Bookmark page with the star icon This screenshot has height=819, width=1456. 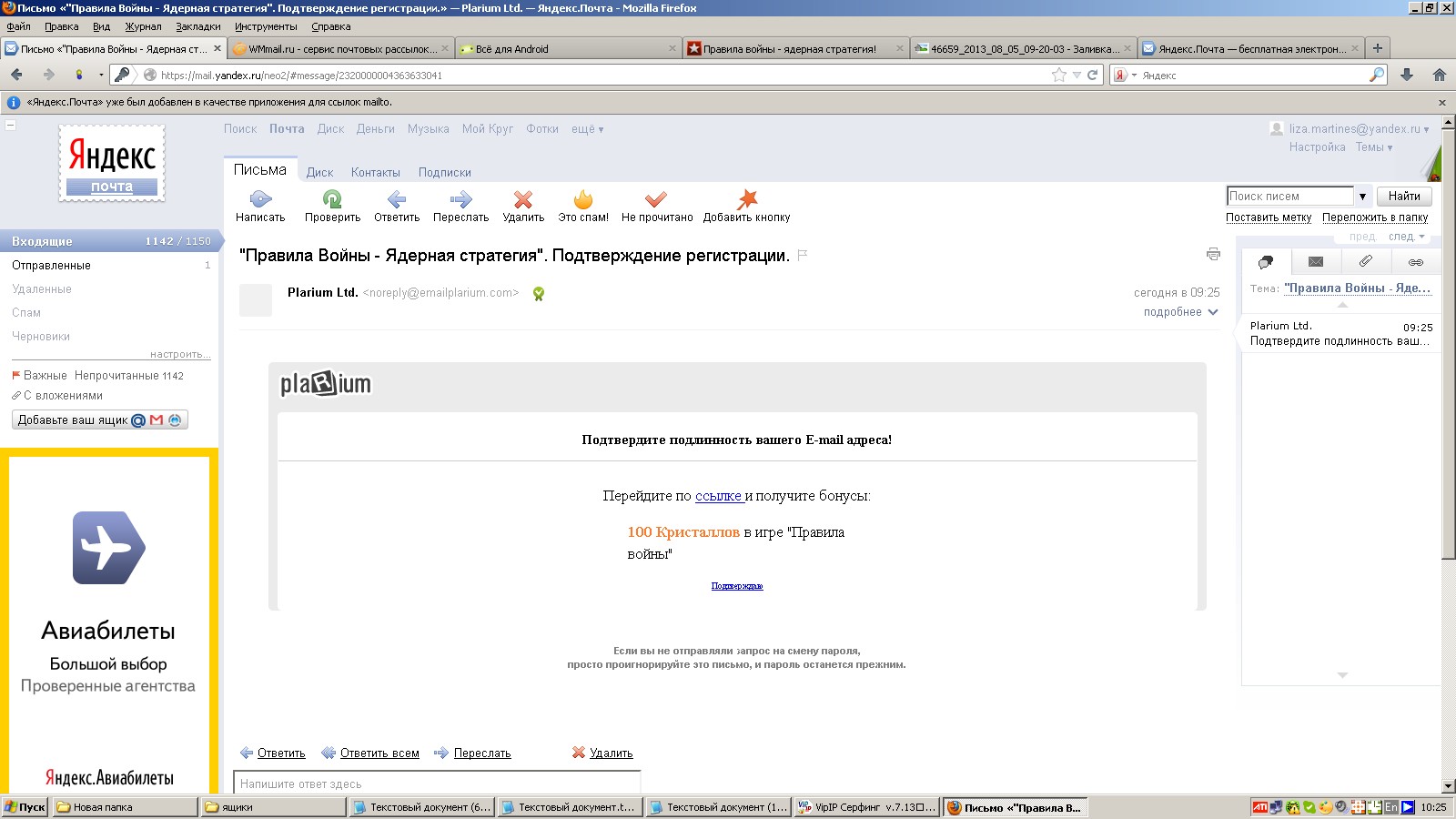click(1058, 75)
